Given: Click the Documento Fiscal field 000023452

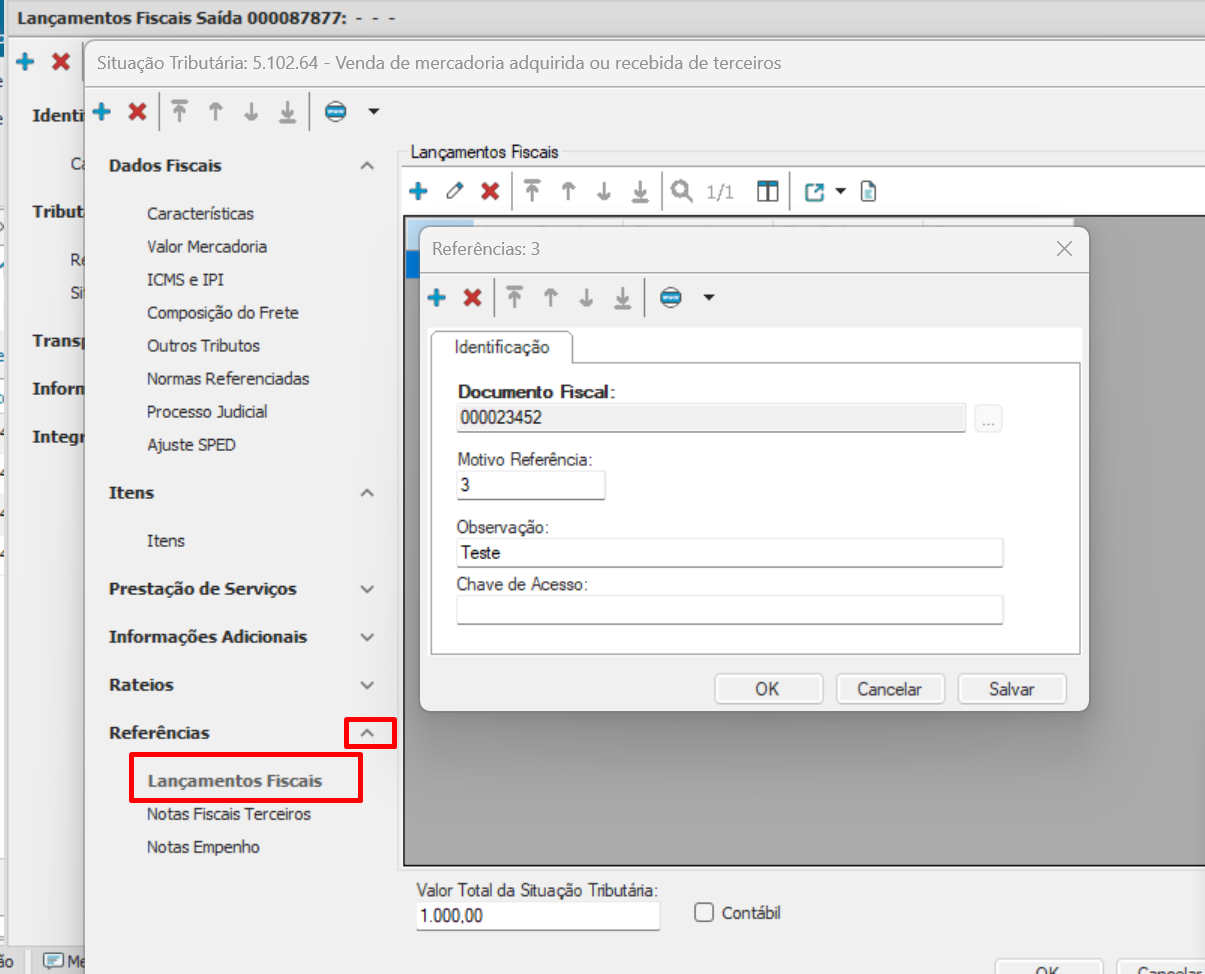Looking at the screenshot, I should tap(712, 418).
